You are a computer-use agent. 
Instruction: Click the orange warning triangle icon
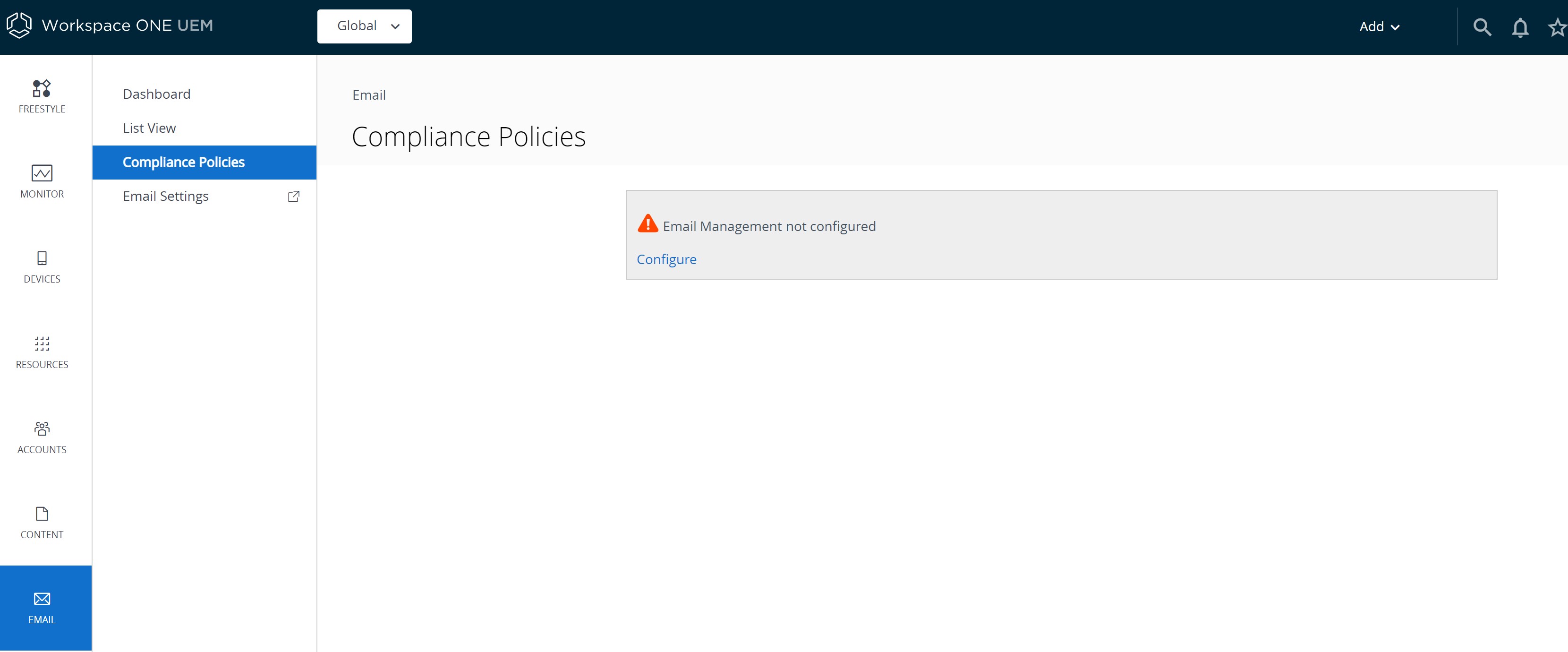648,224
